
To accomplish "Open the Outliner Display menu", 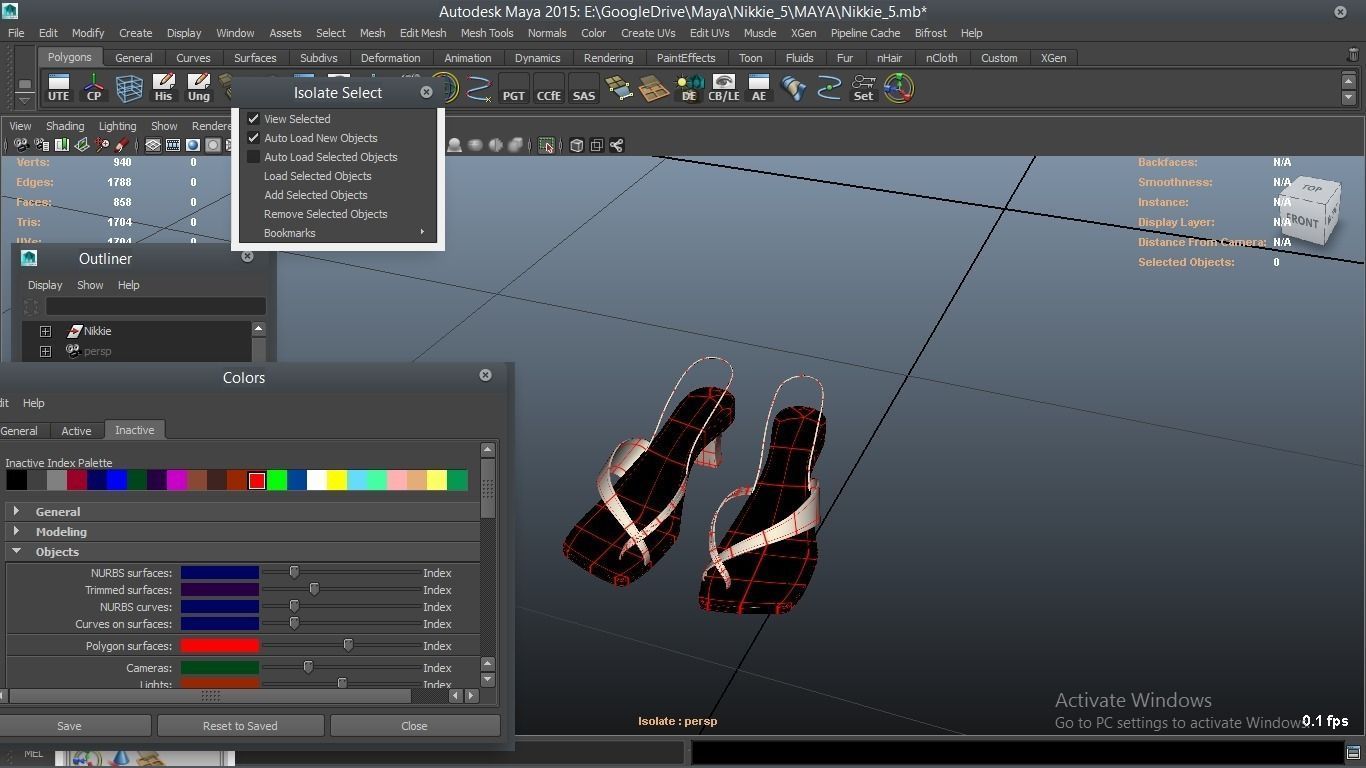I will pos(45,285).
